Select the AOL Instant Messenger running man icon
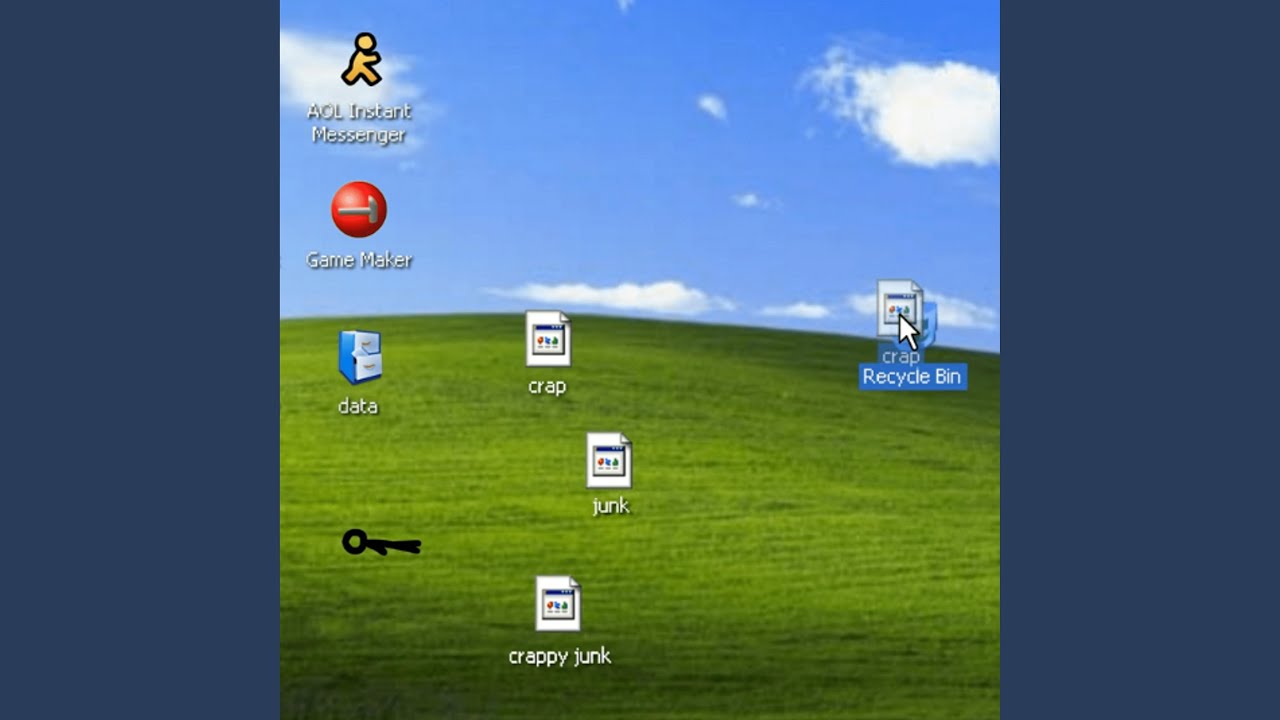1280x720 pixels. tap(361, 59)
